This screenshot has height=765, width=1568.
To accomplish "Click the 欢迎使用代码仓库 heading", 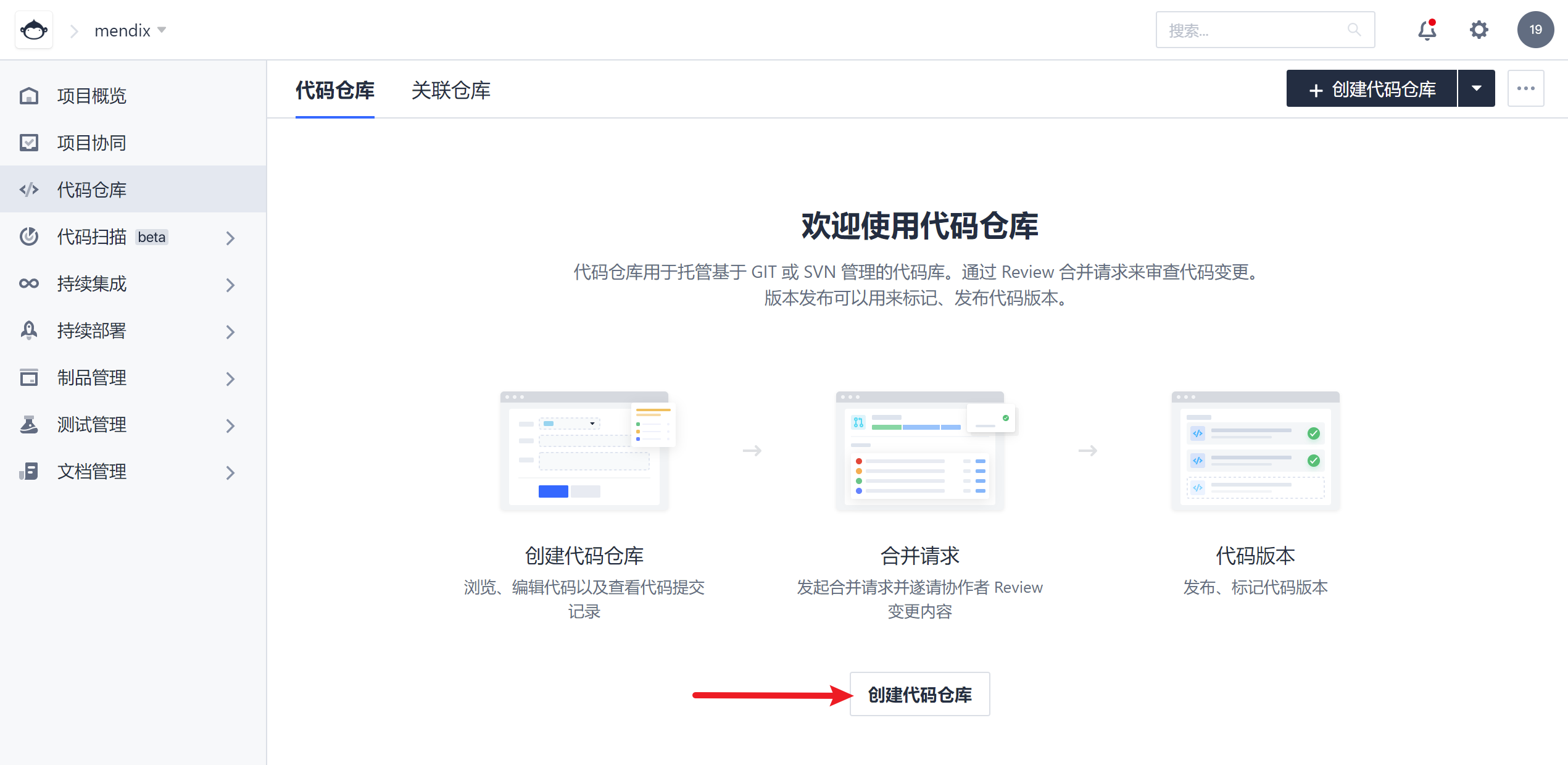I will [919, 226].
